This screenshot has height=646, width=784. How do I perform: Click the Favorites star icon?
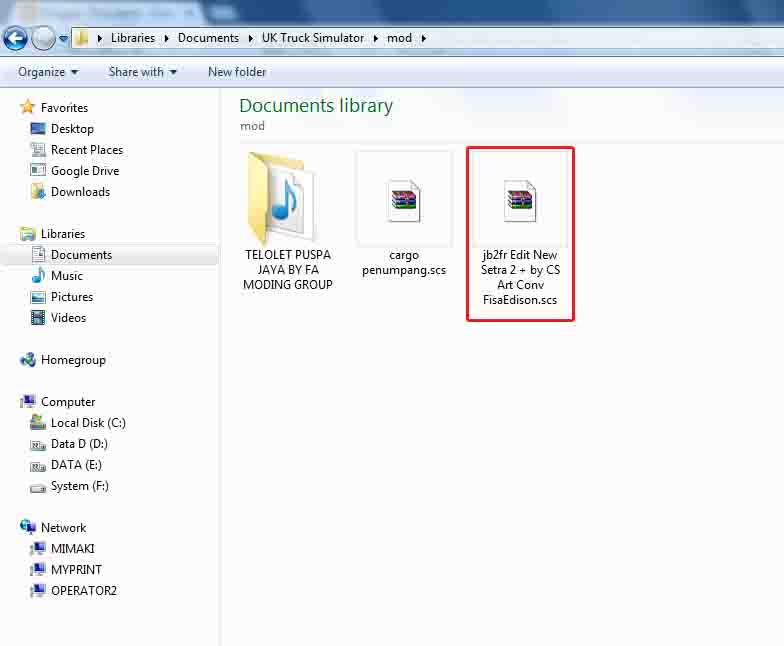pyautogui.click(x=28, y=106)
